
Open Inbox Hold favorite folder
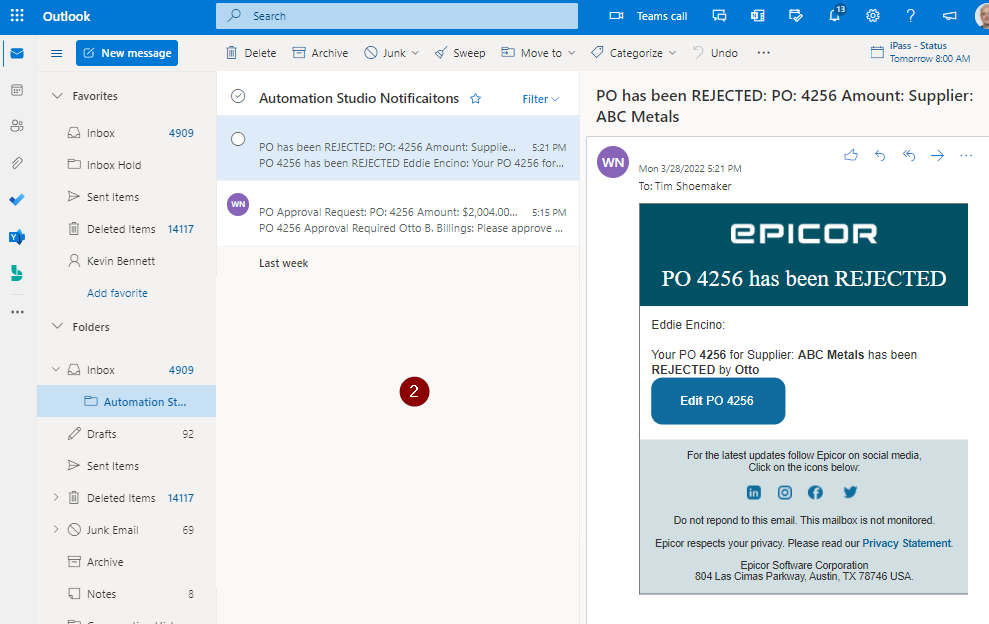(127, 165)
